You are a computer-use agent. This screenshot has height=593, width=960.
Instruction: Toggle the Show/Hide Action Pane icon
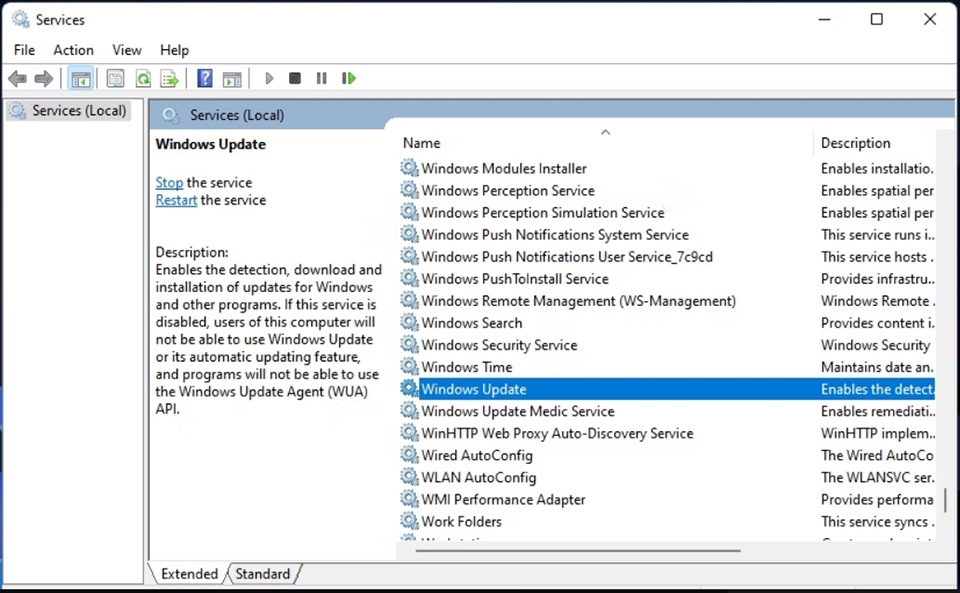[x=232, y=78]
